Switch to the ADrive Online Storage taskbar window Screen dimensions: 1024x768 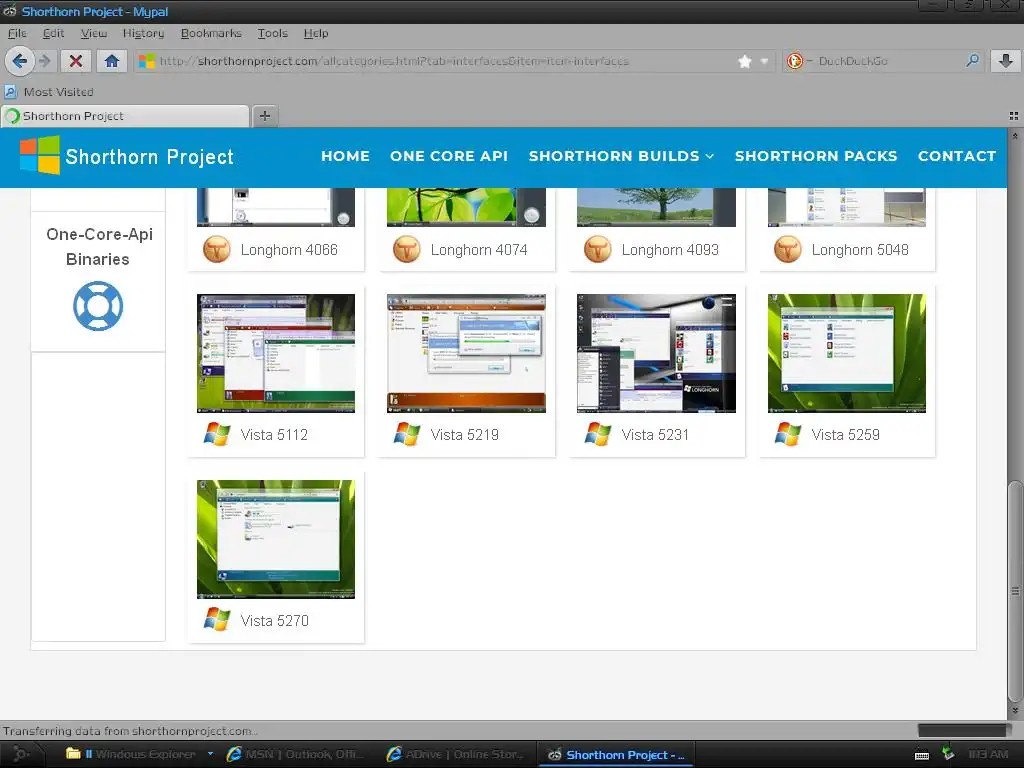pyautogui.click(x=456, y=754)
